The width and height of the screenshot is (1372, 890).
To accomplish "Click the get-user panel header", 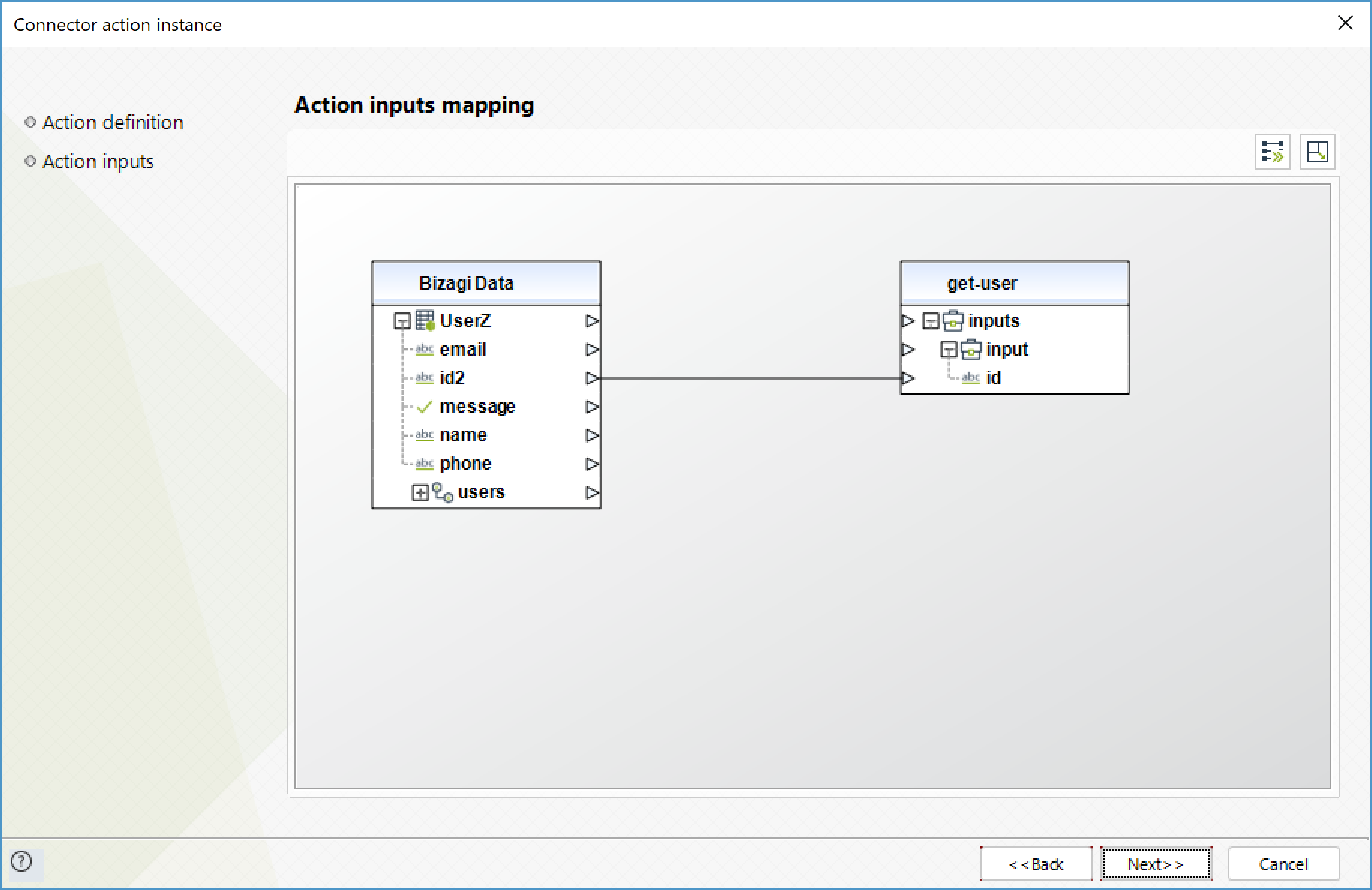I will pyautogui.click(x=1015, y=283).
